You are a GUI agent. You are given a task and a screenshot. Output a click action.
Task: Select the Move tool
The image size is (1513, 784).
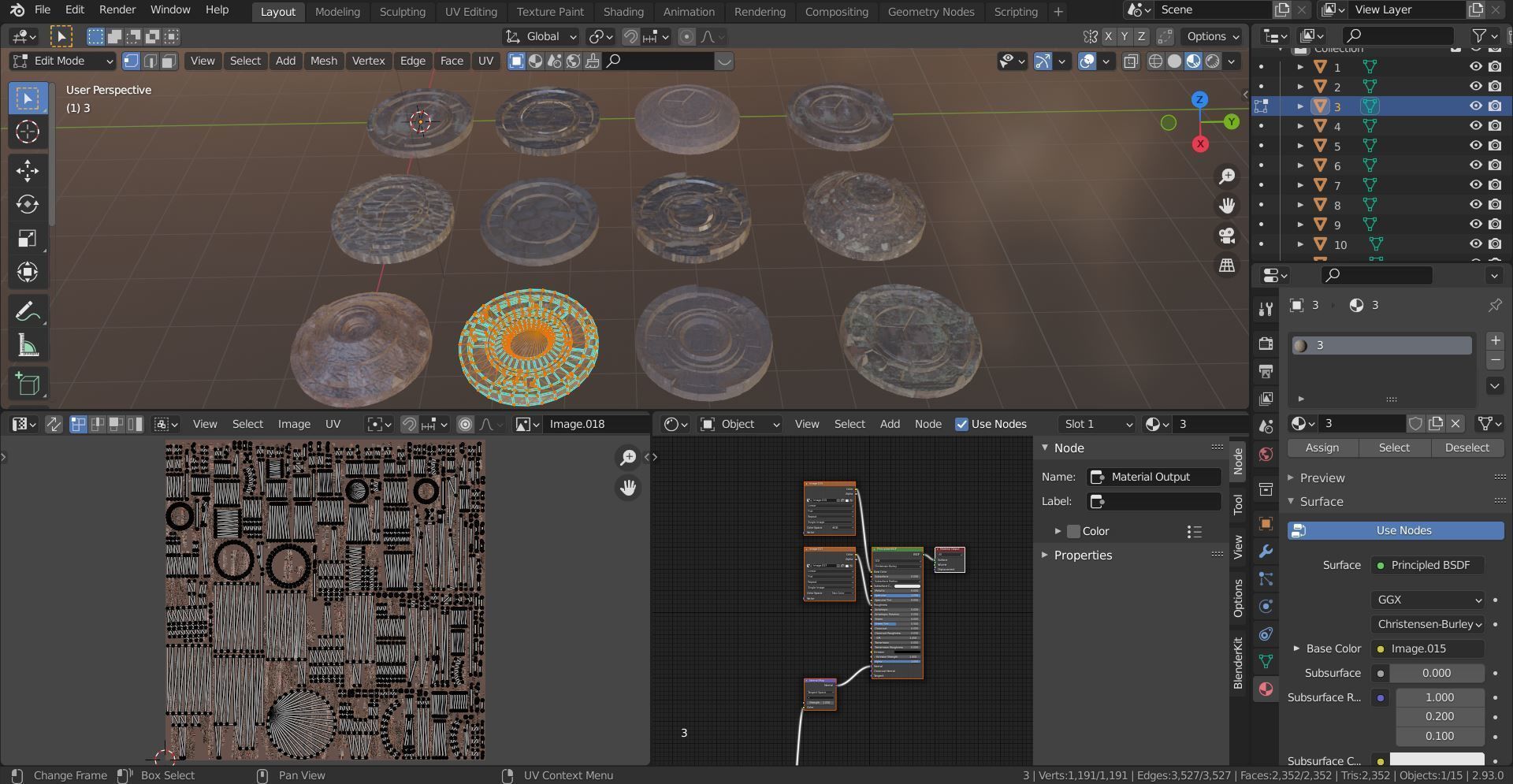coord(28,171)
